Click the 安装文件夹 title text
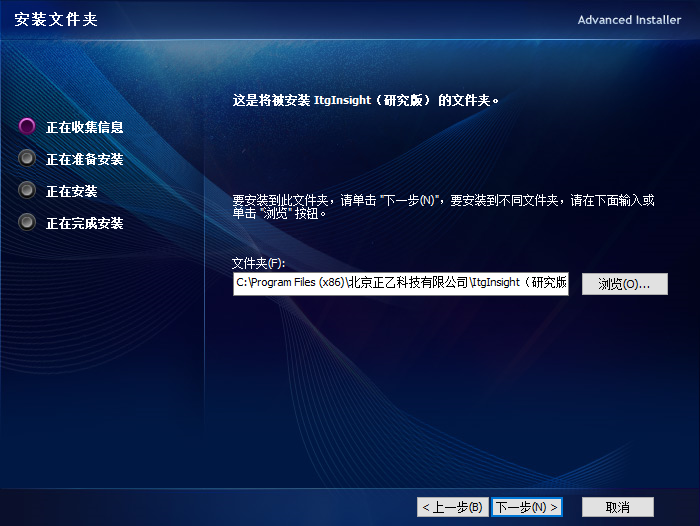 pos(56,19)
